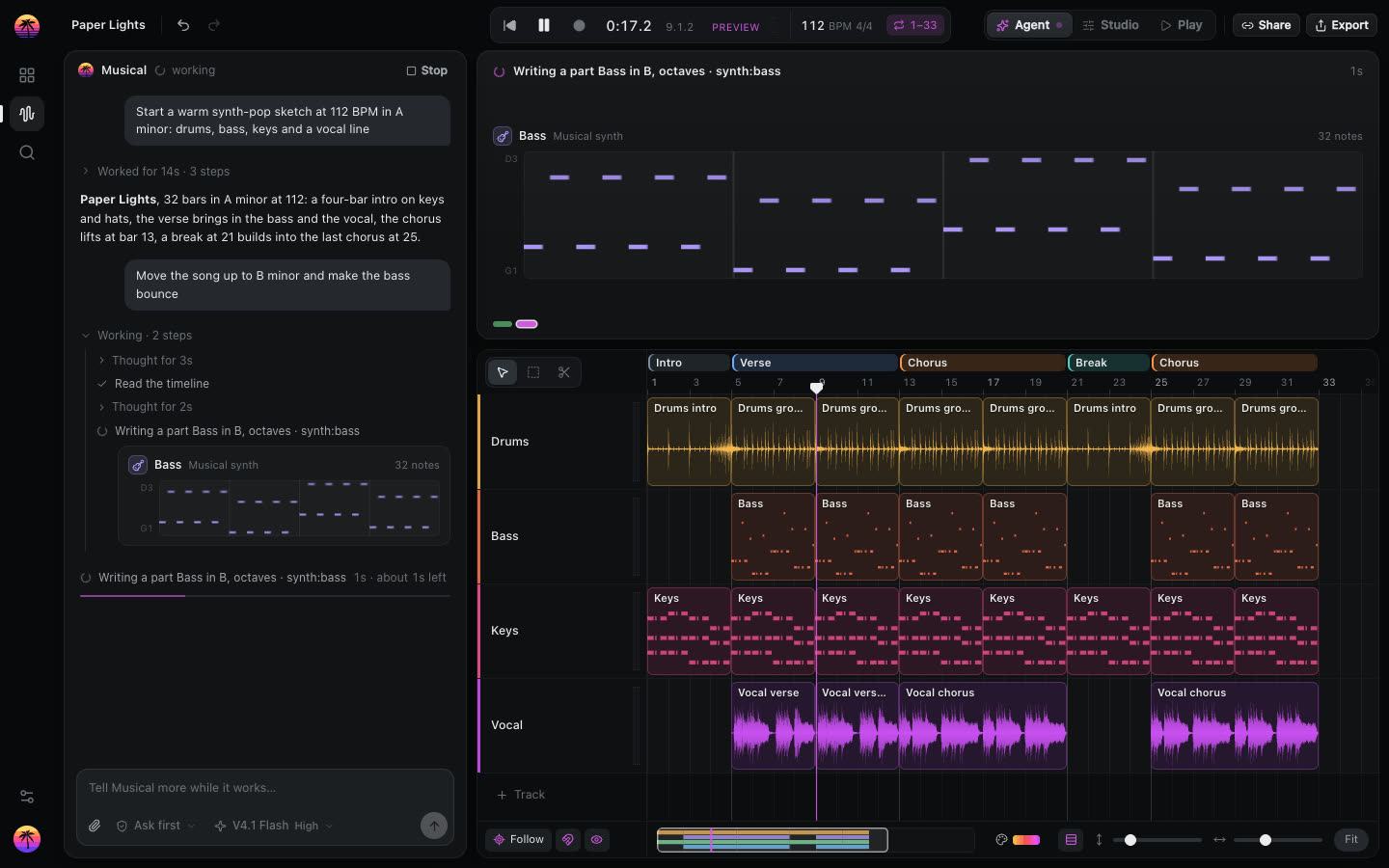Switch to Studio mode tab
This screenshot has width=1389, height=868.
point(1110,25)
